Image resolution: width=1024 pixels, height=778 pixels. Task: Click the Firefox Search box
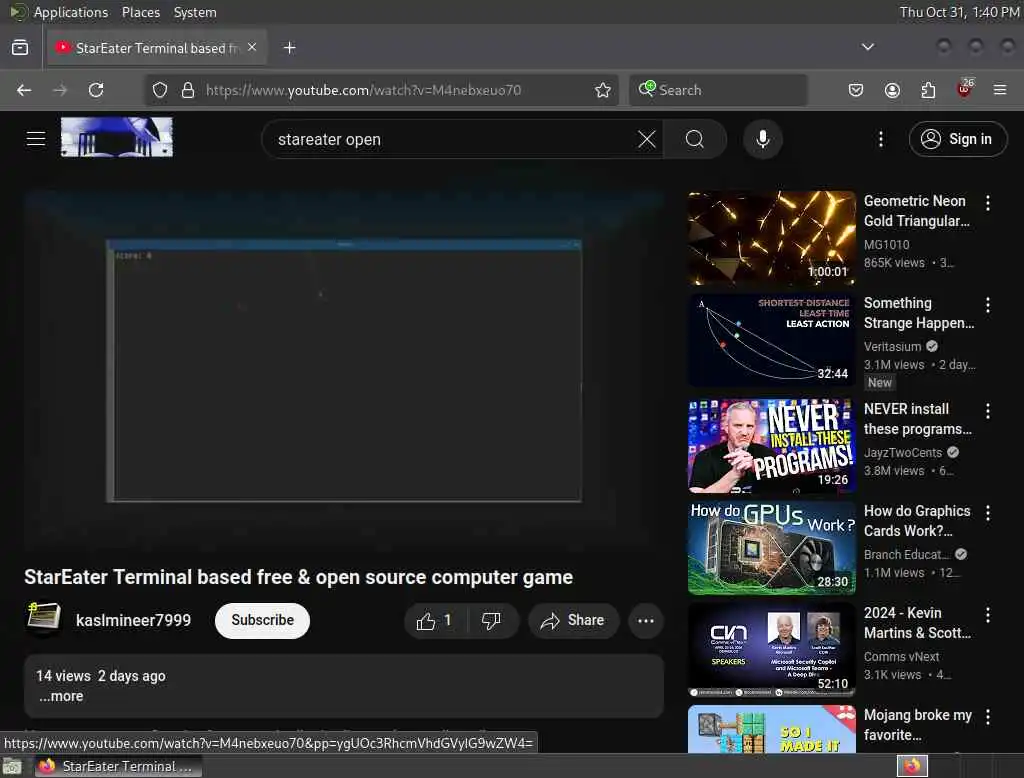718,90
